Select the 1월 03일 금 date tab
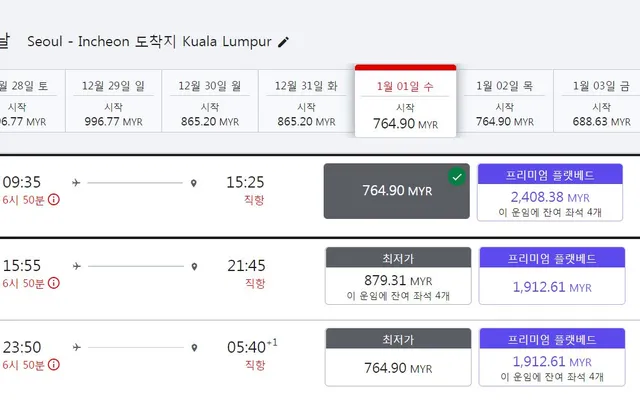The height and width of the screenshot is (400, 640). pyautogui.click(x=597, y=101)
